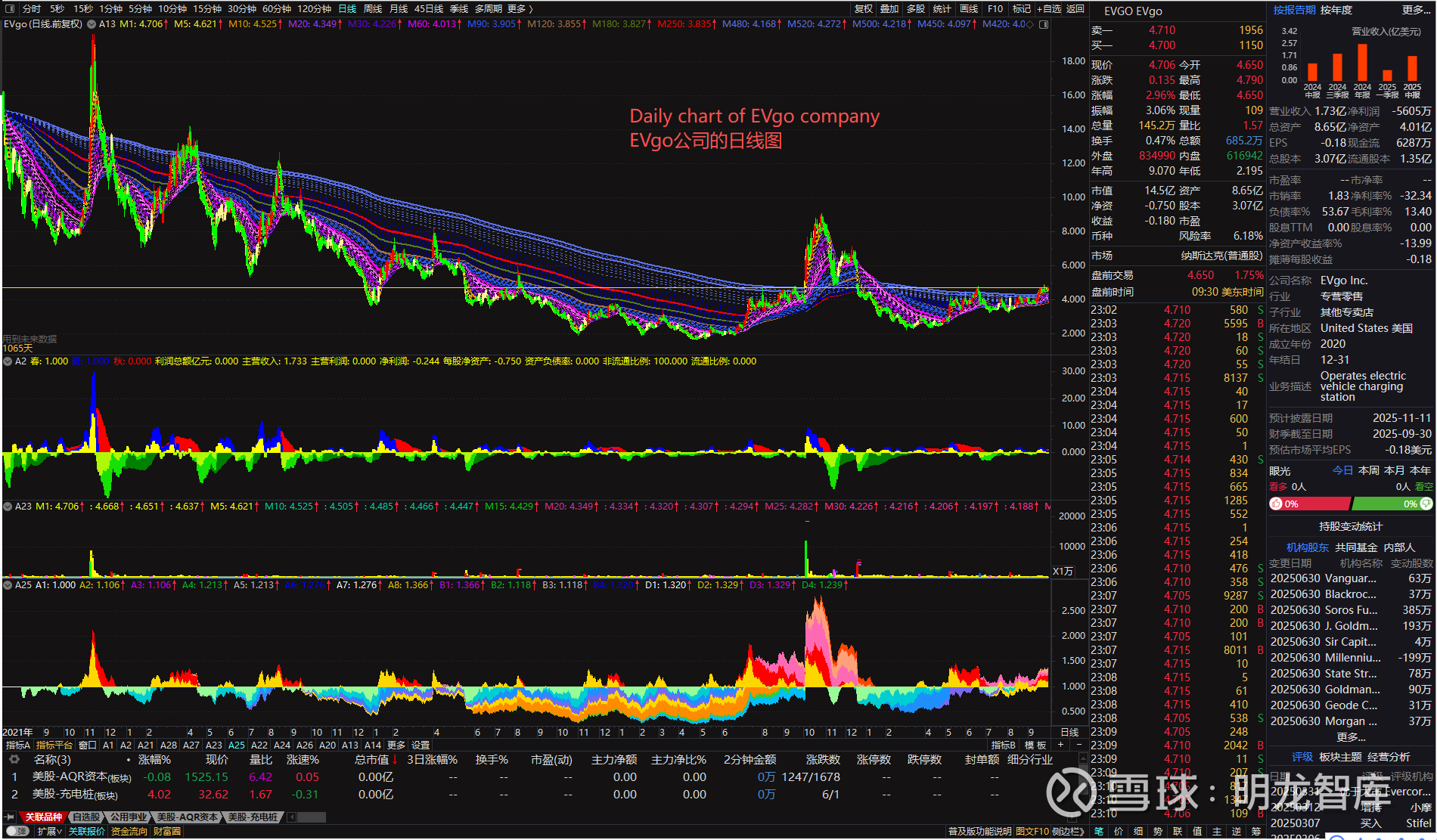The width and height of the screenshot is (1437, 840).
Task: Expand the 扩展 dropdown in the bottom bar
Action: coord(49,832)
